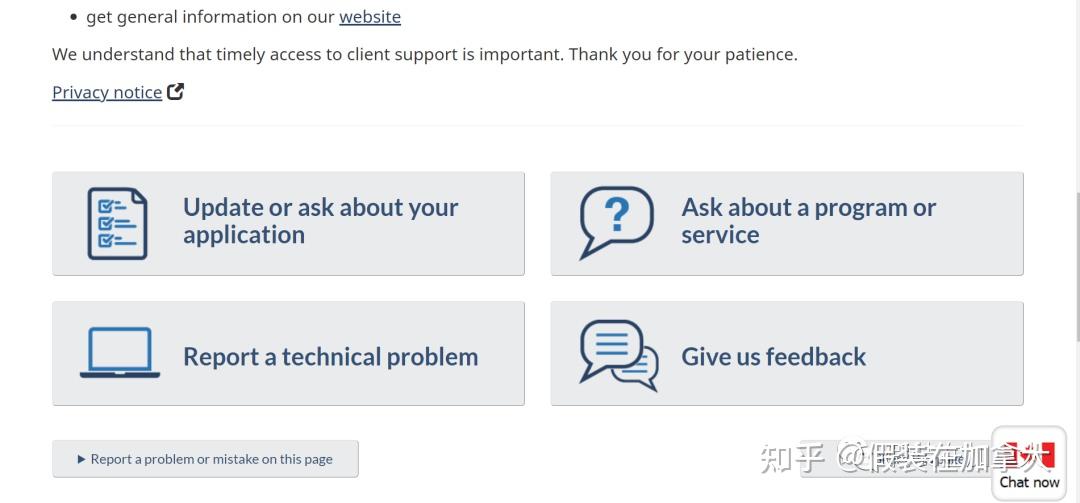Choose Give us feedback

(773, 356)
